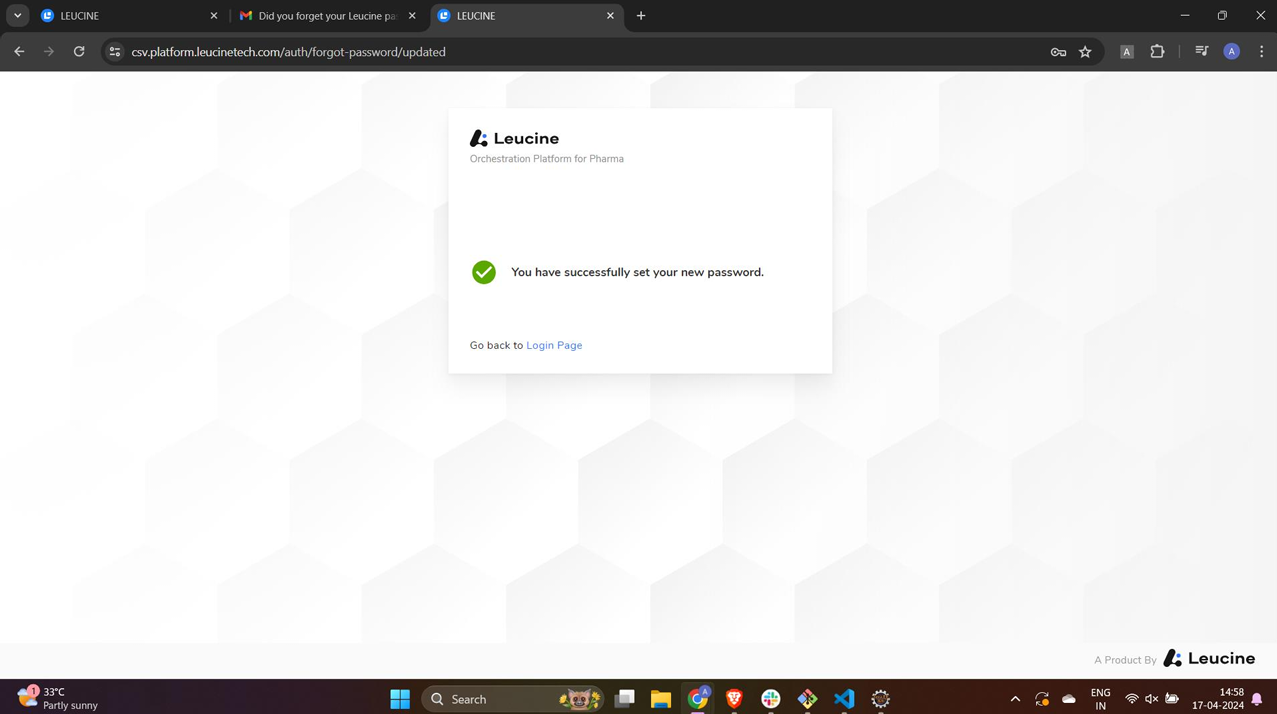This screenshot has height=714, width=1277.
Task: Open the Chrome profile avatar
Action: point(1232,52)
